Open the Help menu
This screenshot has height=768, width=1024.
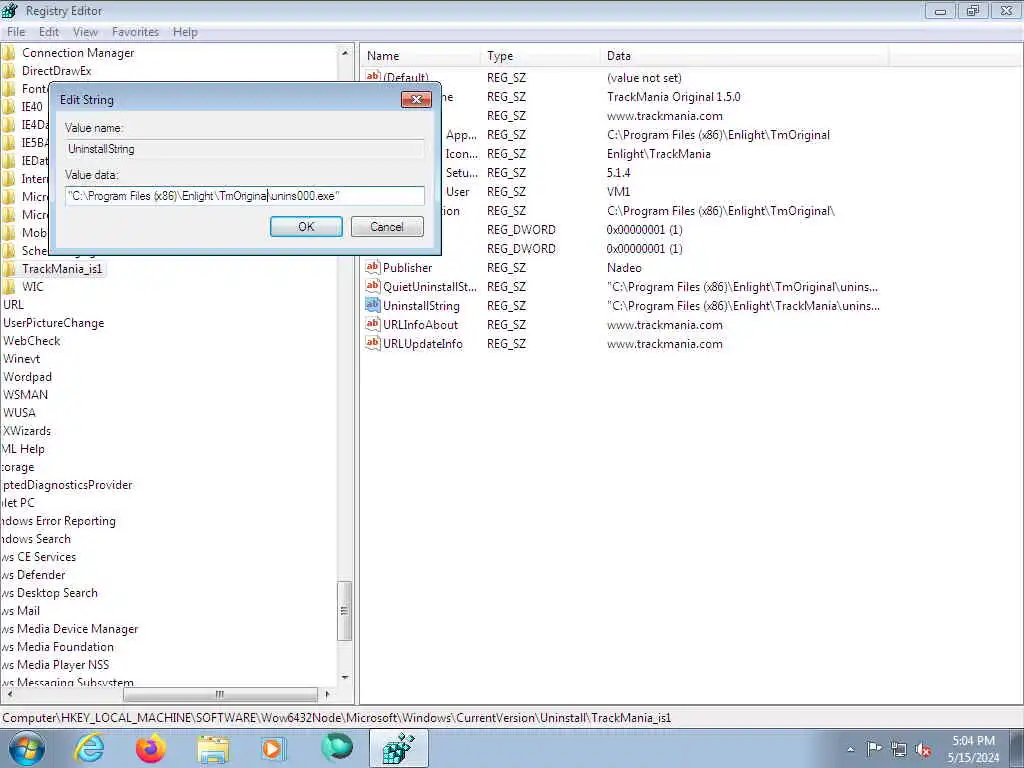185,32
